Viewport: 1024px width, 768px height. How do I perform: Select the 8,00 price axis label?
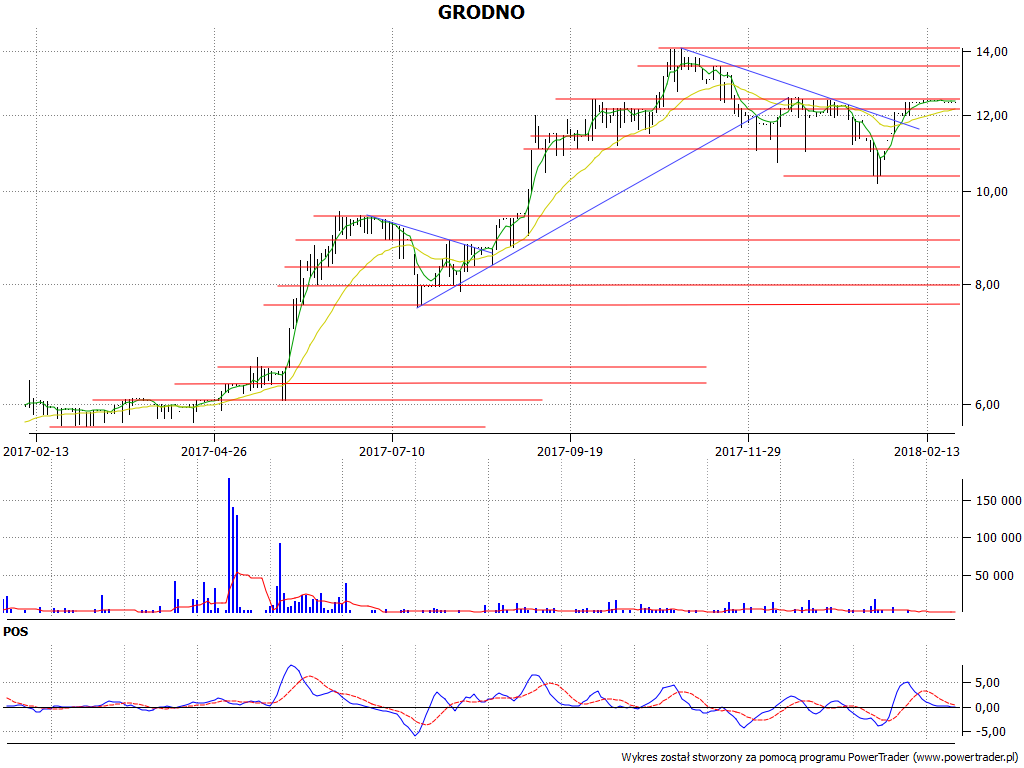988,285
